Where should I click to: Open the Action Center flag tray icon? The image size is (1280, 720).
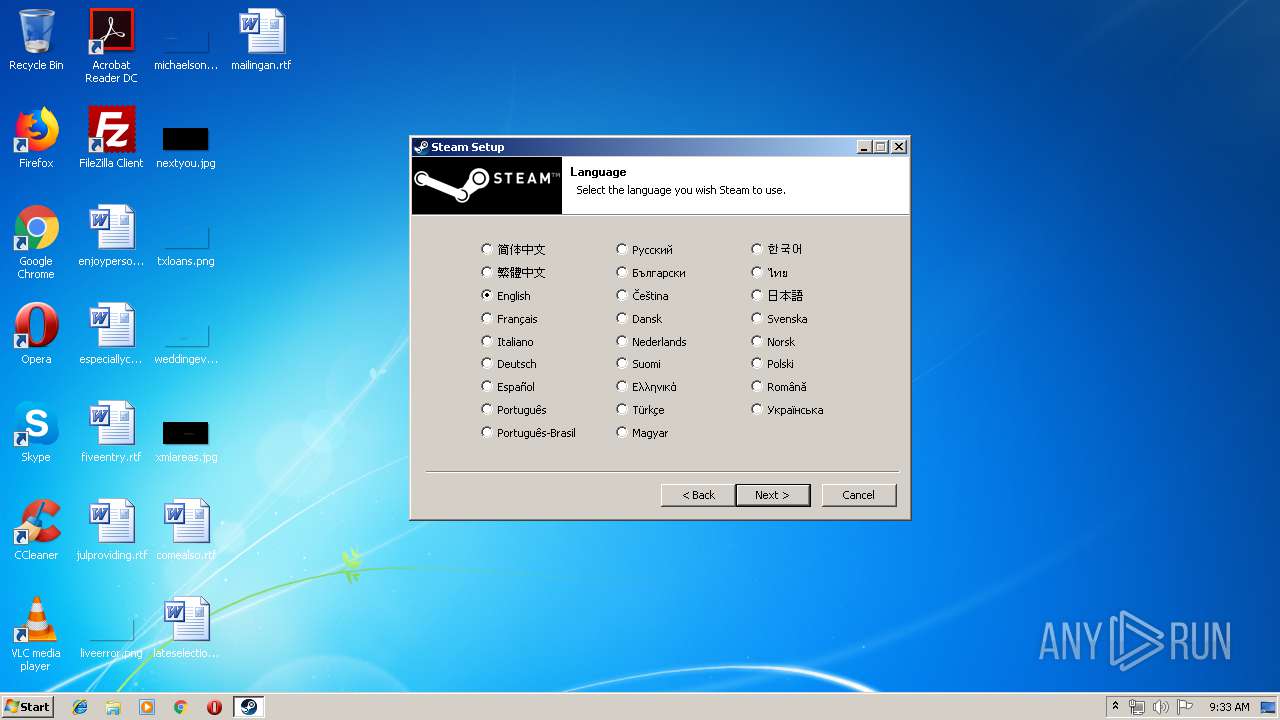[x=1184, y=707]
